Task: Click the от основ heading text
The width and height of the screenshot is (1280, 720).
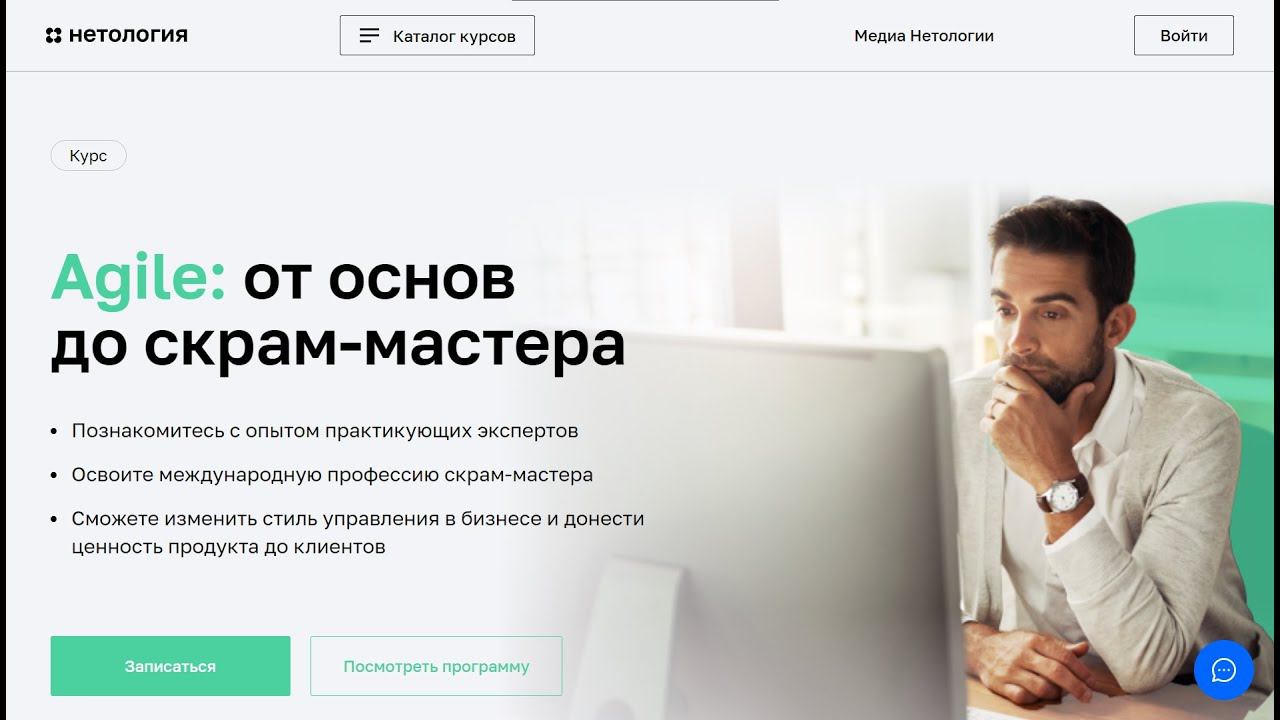Action: click(x=379, y=278)
